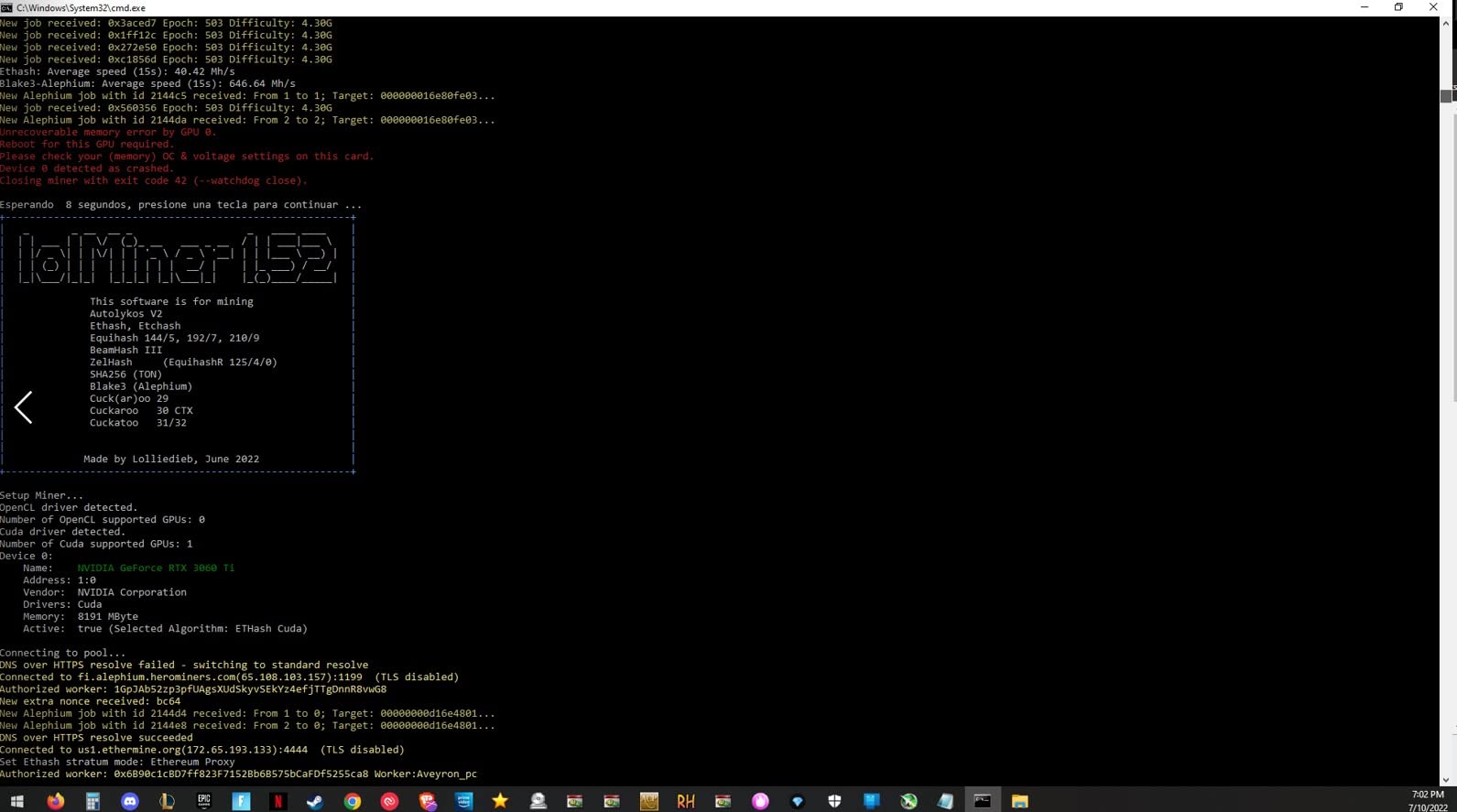Open the Calculator app in taskbar

pos(92,801)
